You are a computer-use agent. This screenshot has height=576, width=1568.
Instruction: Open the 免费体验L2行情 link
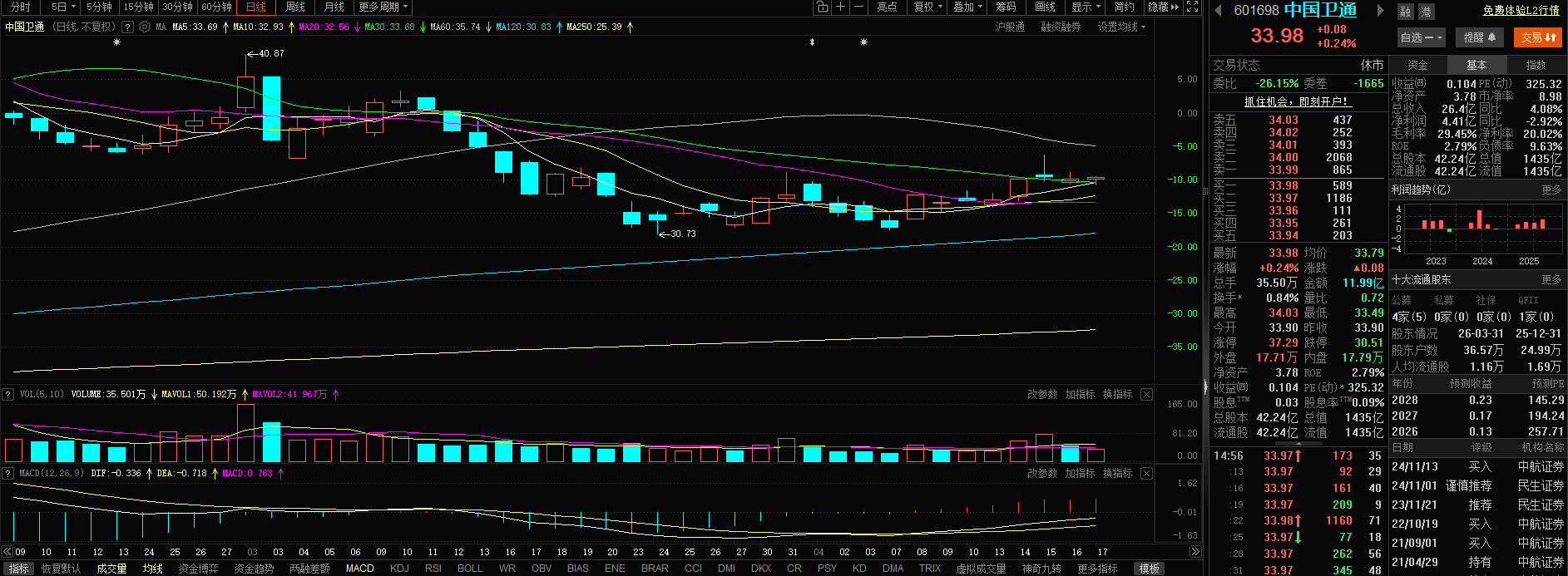tap(1521, 11)
